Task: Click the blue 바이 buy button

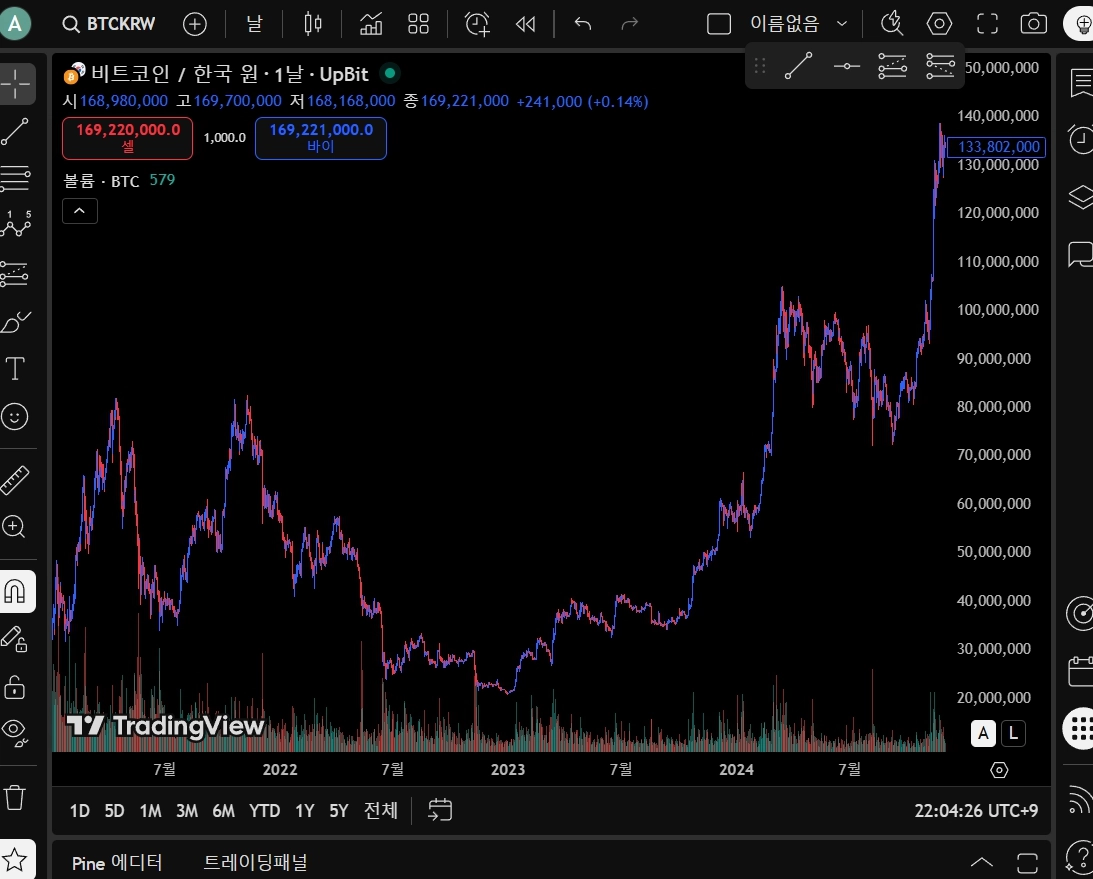Action: pos(321,138)
